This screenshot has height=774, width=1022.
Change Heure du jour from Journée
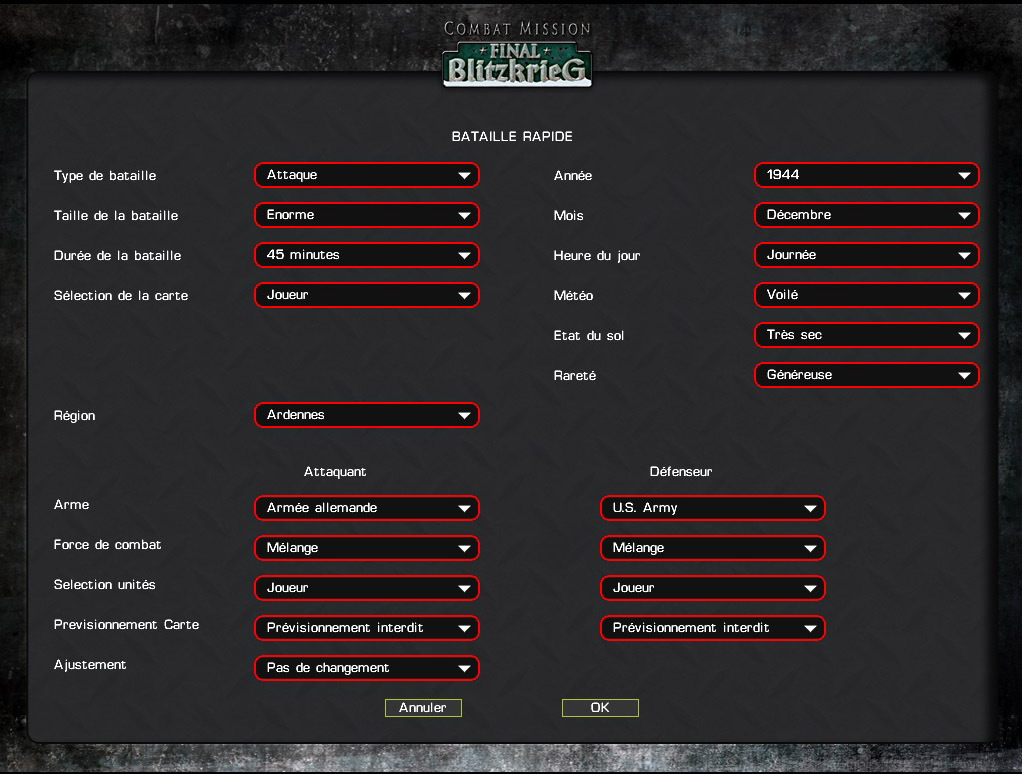[867, 255]
